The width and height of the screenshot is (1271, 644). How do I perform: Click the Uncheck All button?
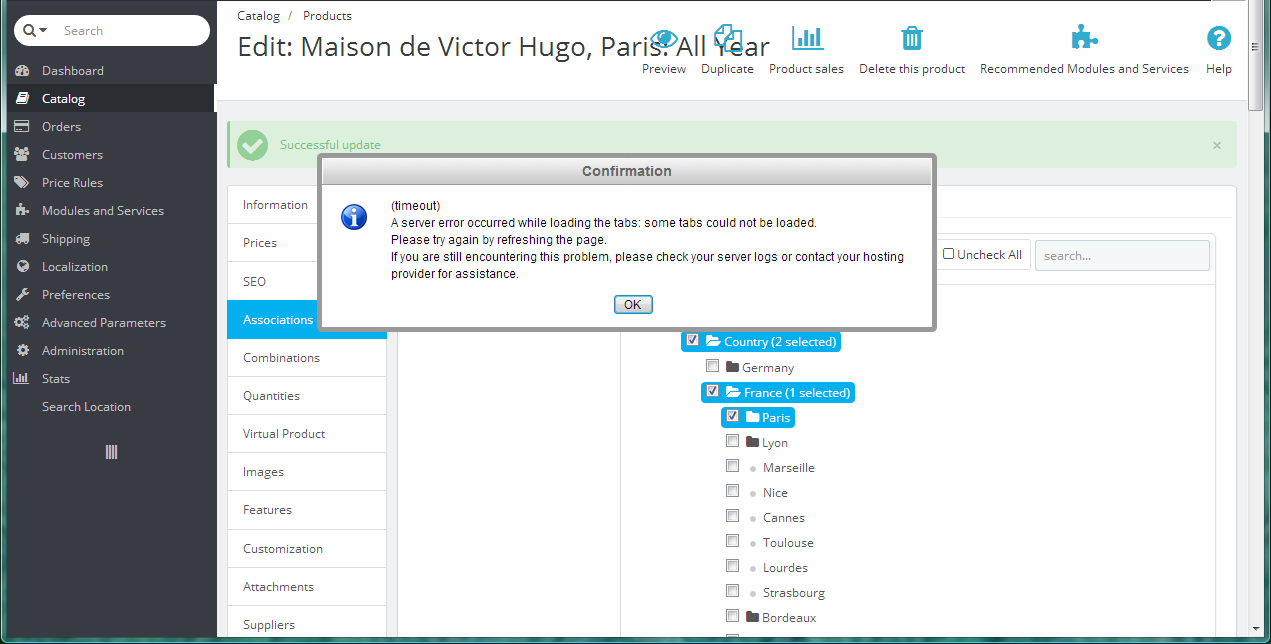[x=983, y=255]
